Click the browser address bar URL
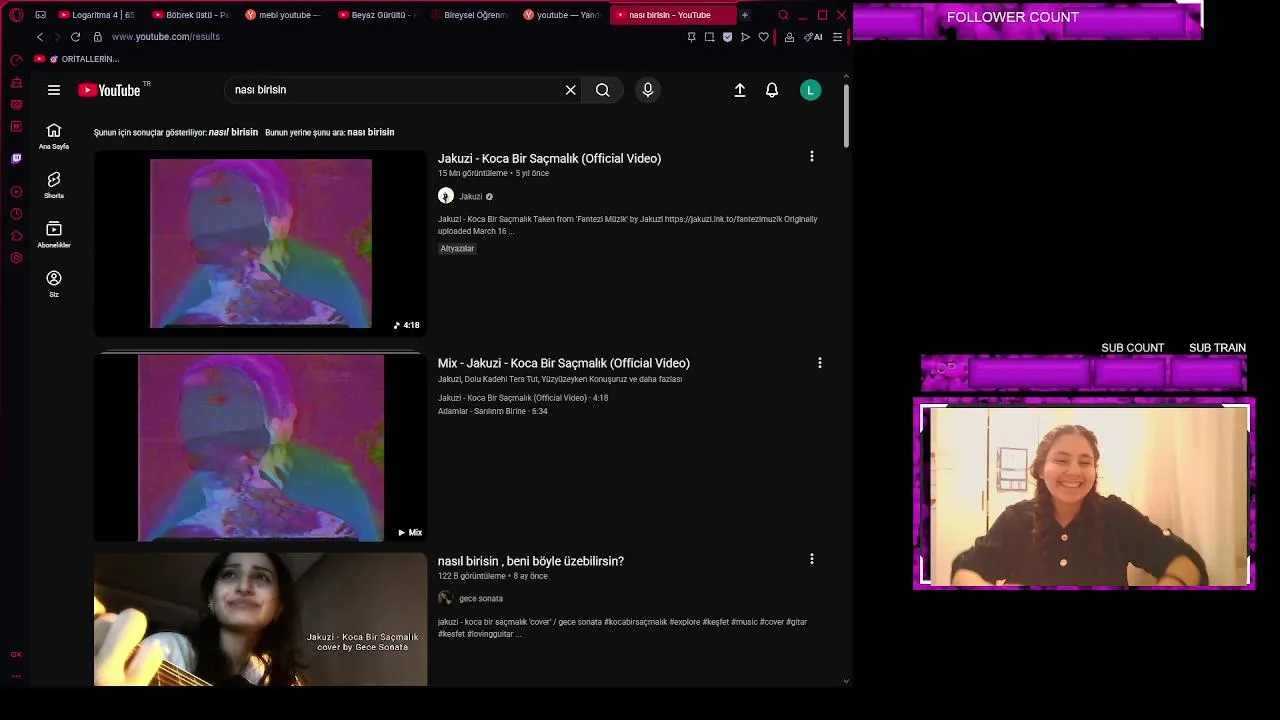 click(166, 37)
